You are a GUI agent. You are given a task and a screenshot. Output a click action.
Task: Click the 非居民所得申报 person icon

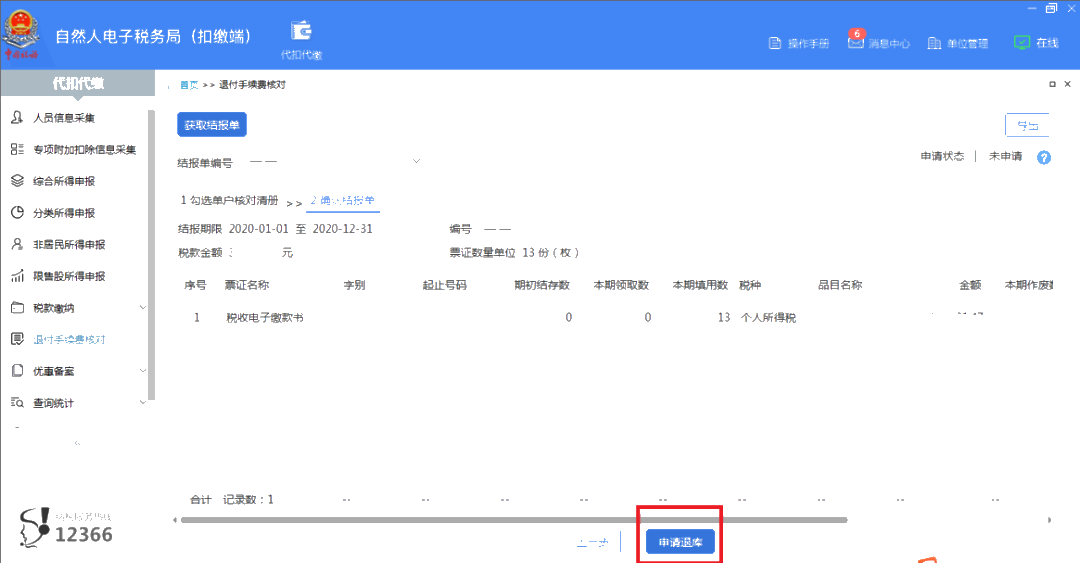tap(17, 245)
